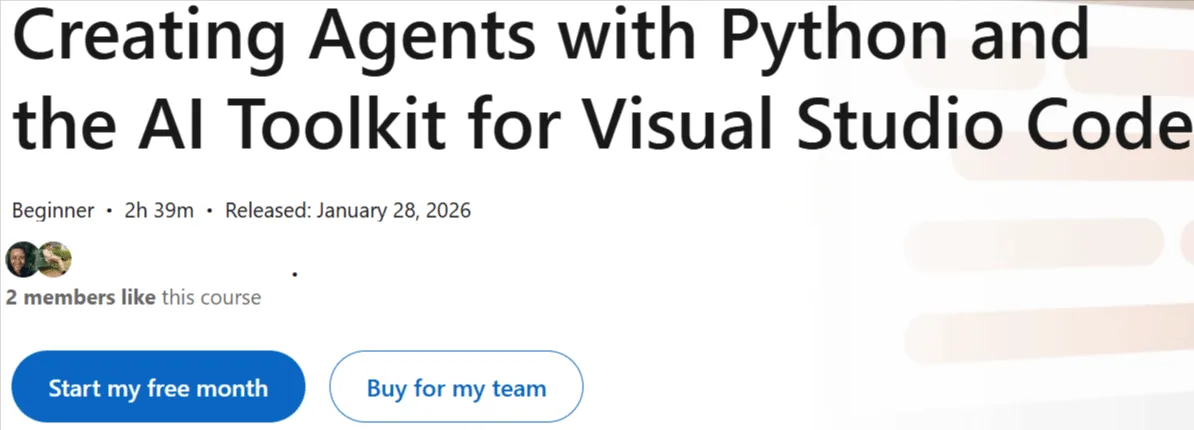Click the Beginner level label

53,211
